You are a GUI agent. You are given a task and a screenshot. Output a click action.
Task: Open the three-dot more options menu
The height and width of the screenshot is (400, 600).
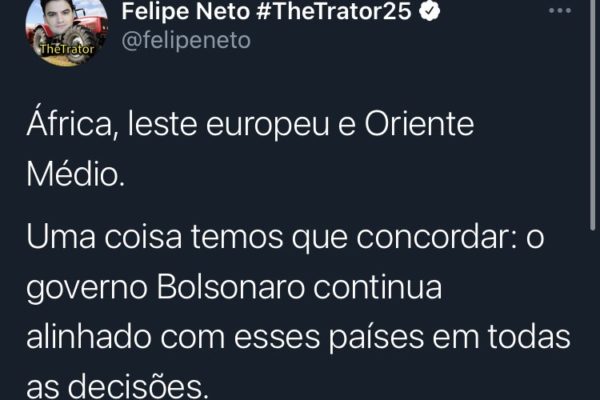560,11
